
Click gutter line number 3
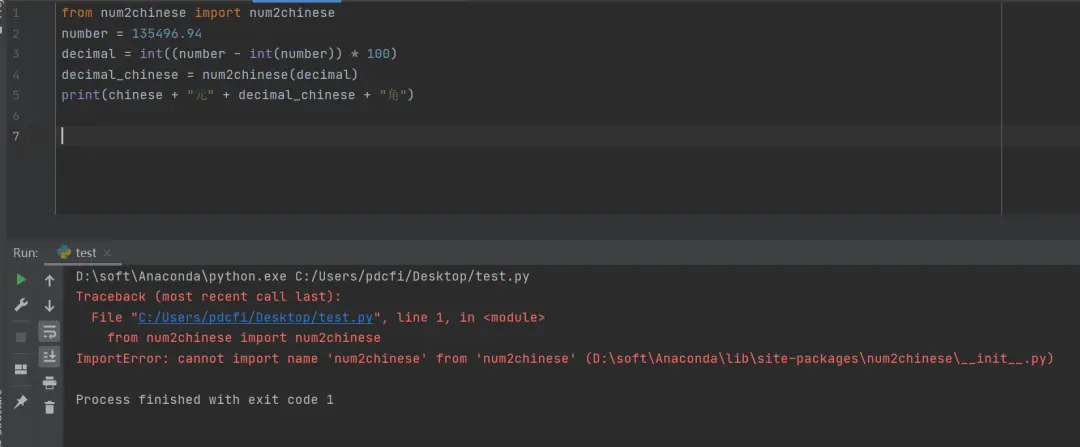pos(15,54)
